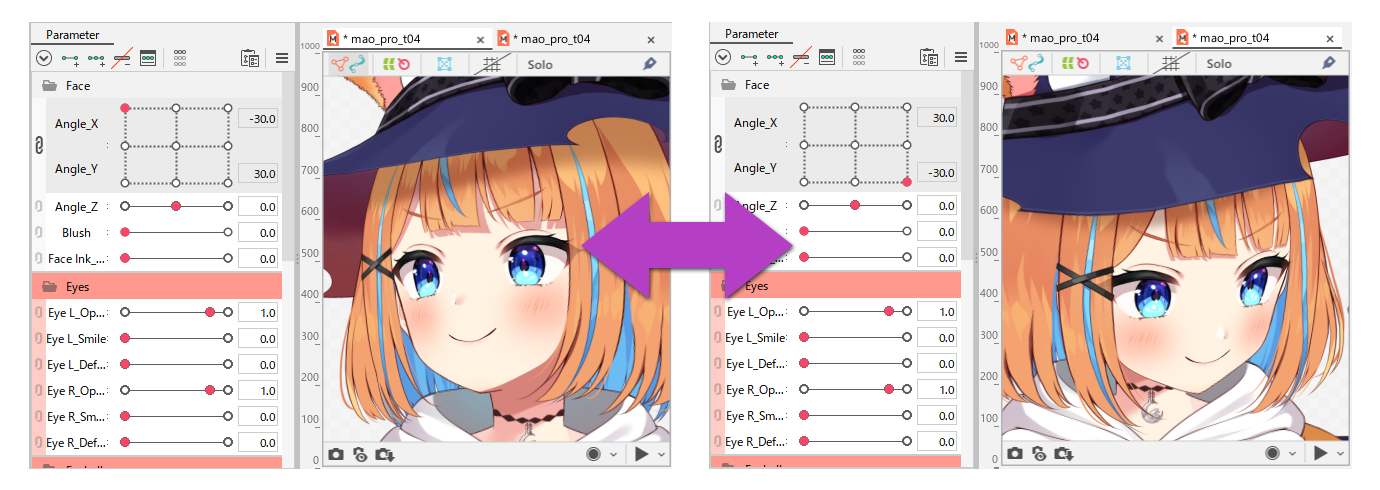Collapse the Face folder in right panel
The height and width of the screenshot is (490, 1380).
pos(727,85)
